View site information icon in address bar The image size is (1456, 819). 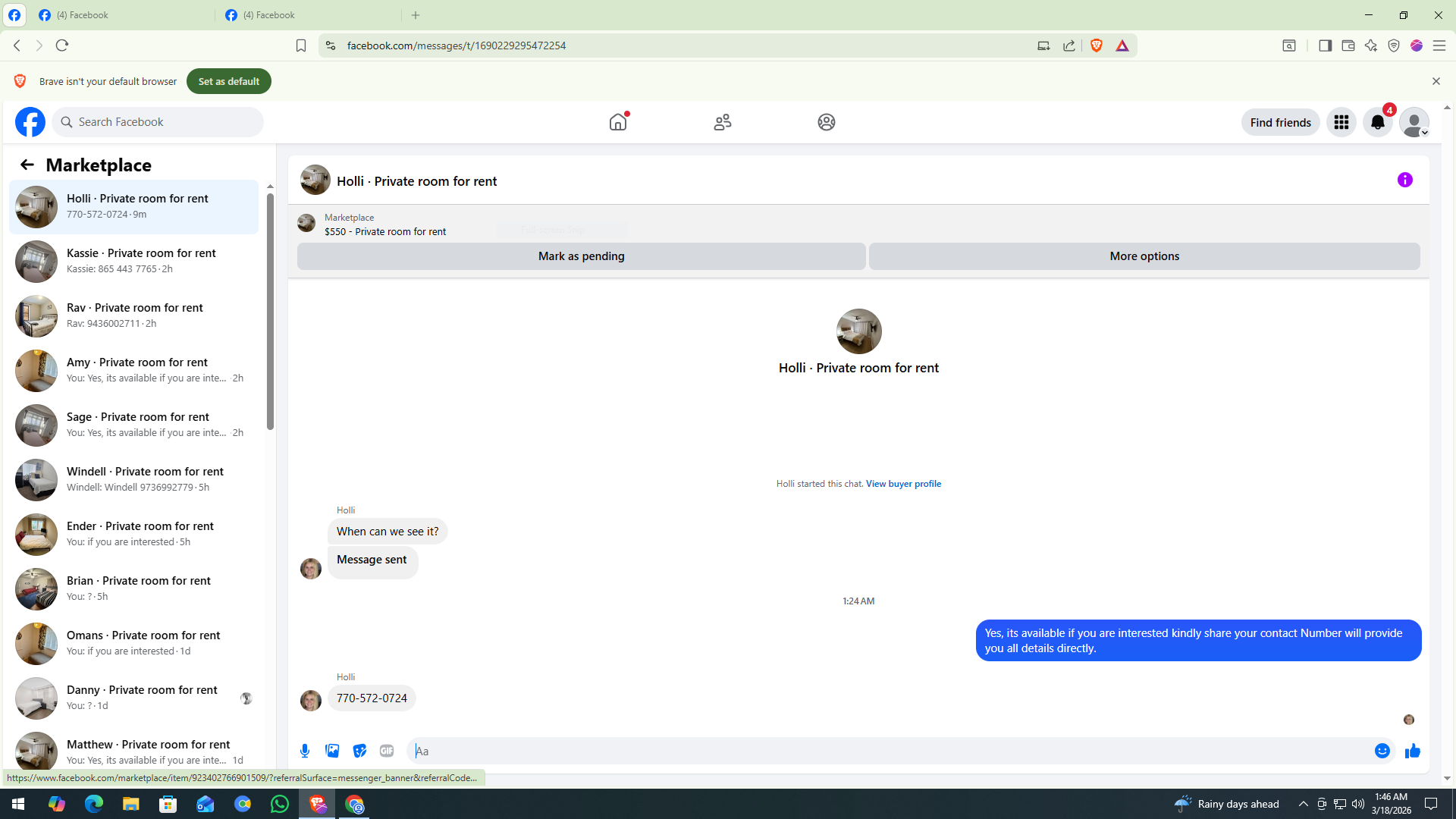[x=331, y=45]
